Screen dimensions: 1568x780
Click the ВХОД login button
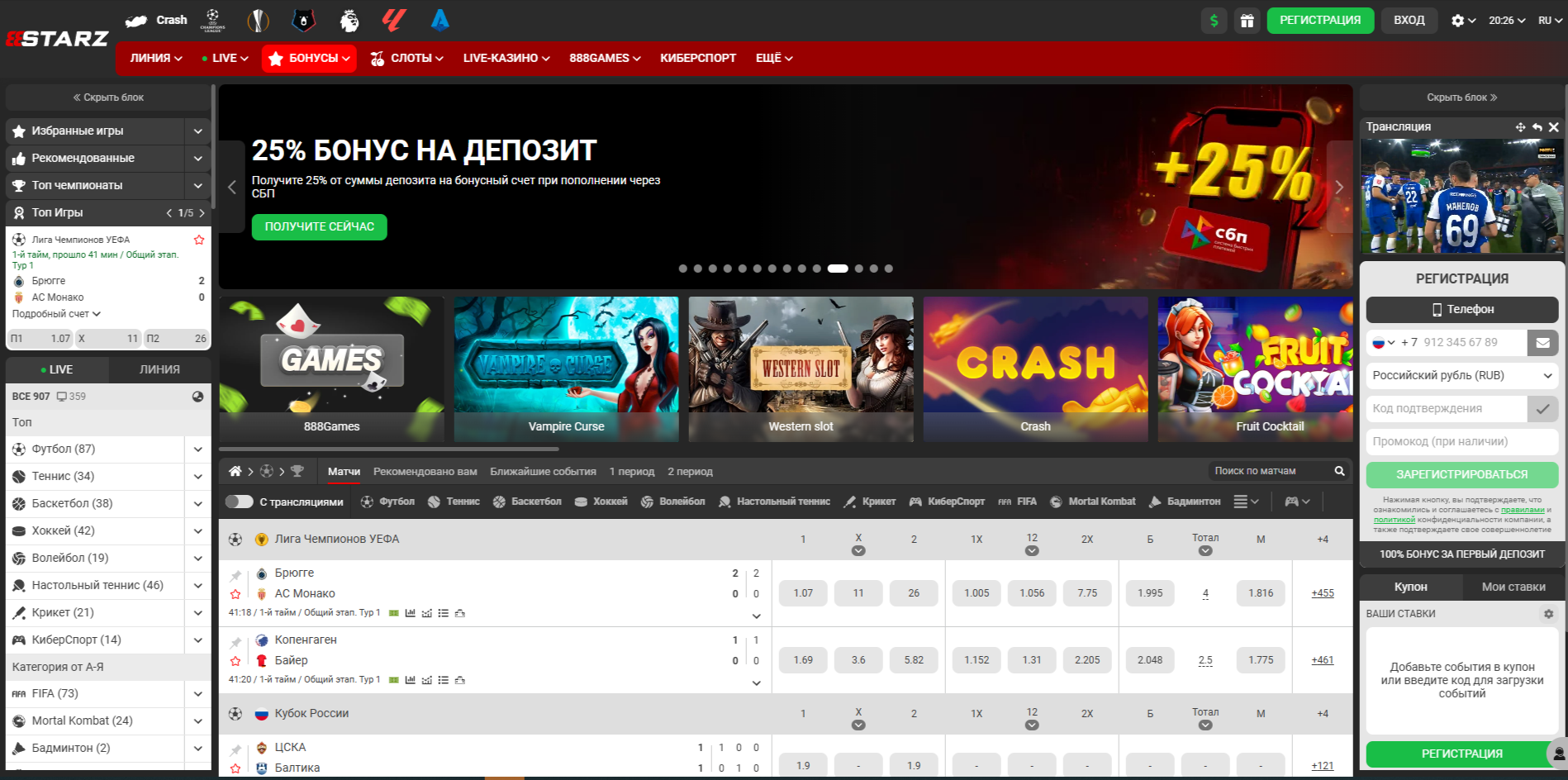(1409, 21)
